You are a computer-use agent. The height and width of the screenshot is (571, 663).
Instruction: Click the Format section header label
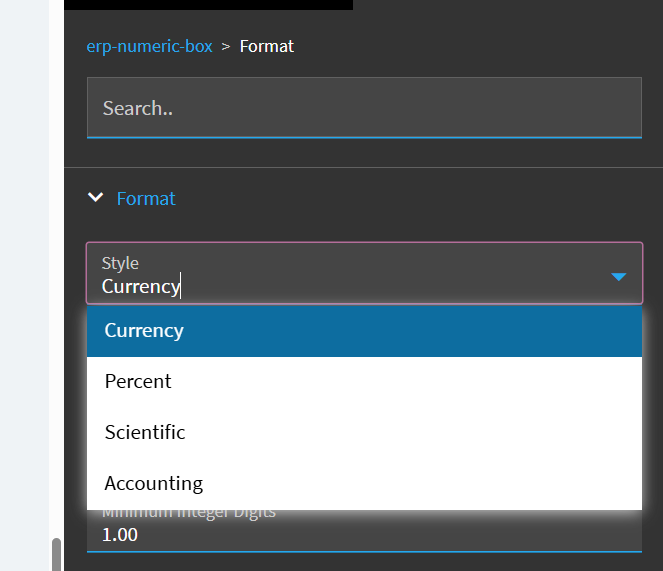click(x=146, y=198)
